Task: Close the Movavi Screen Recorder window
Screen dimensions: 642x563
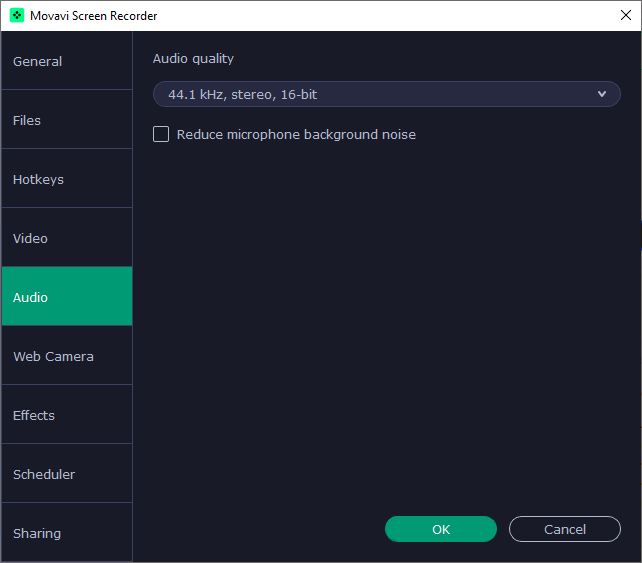Action: (x=626, y=15)
